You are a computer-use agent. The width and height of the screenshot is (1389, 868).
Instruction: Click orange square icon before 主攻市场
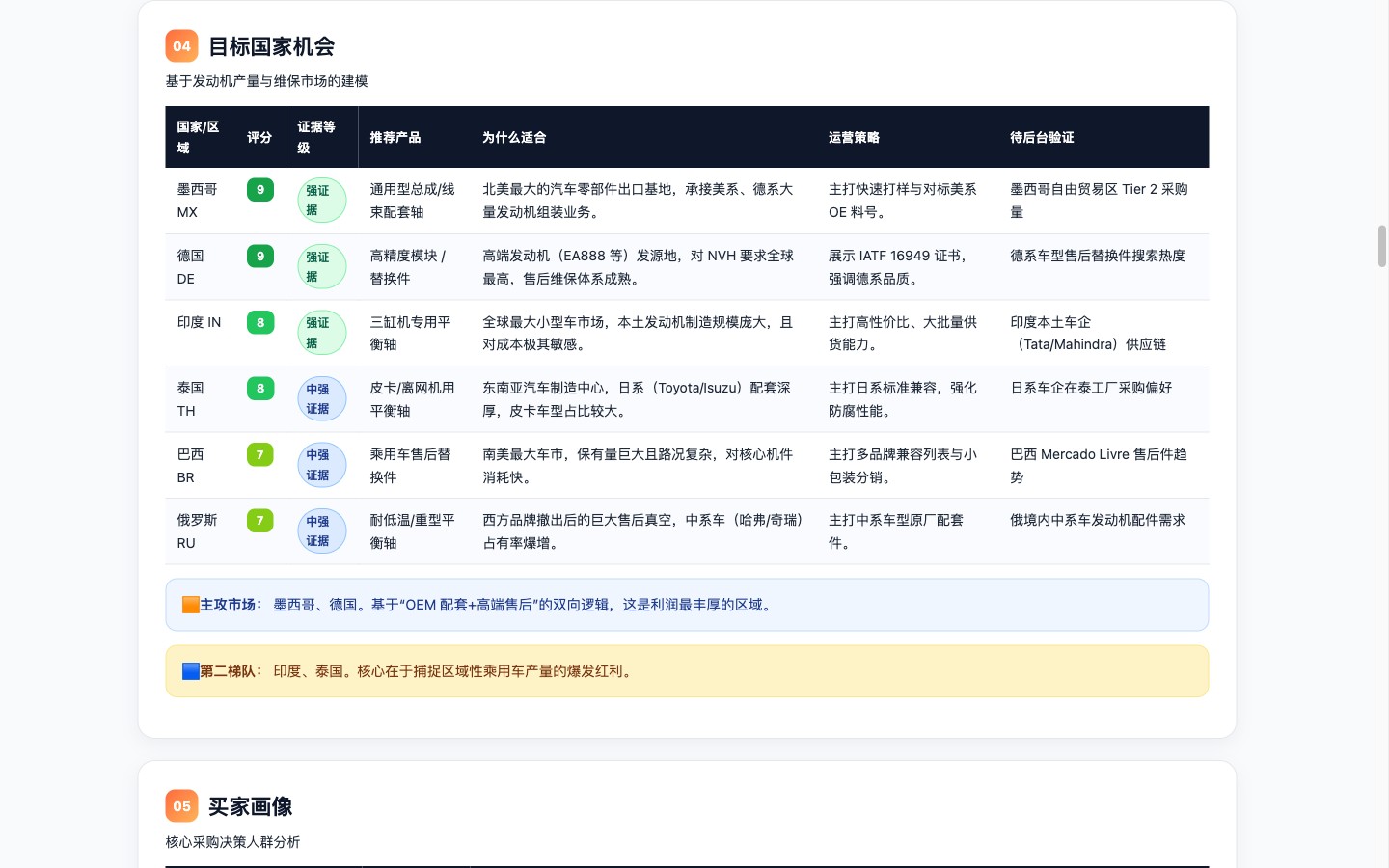pyautogui.click(x=190, y=605)
